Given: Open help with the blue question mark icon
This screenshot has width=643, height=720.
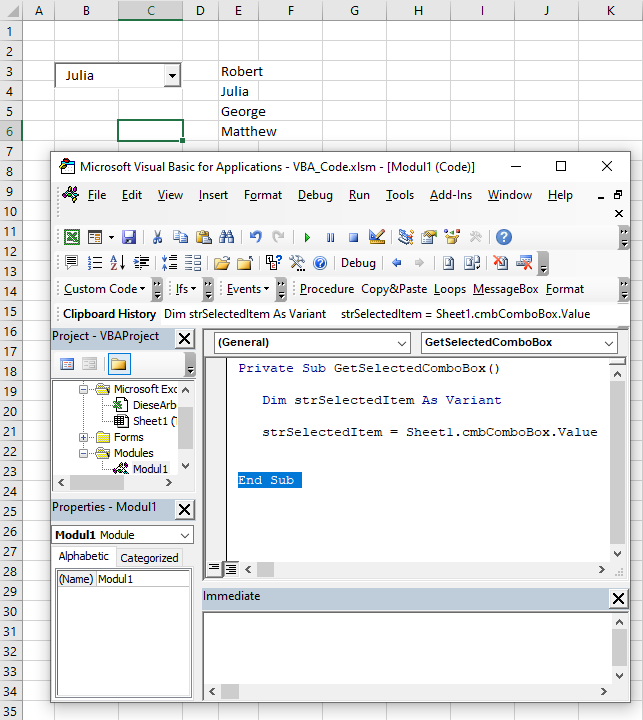Looking at the screenshot, I should 504,237.
